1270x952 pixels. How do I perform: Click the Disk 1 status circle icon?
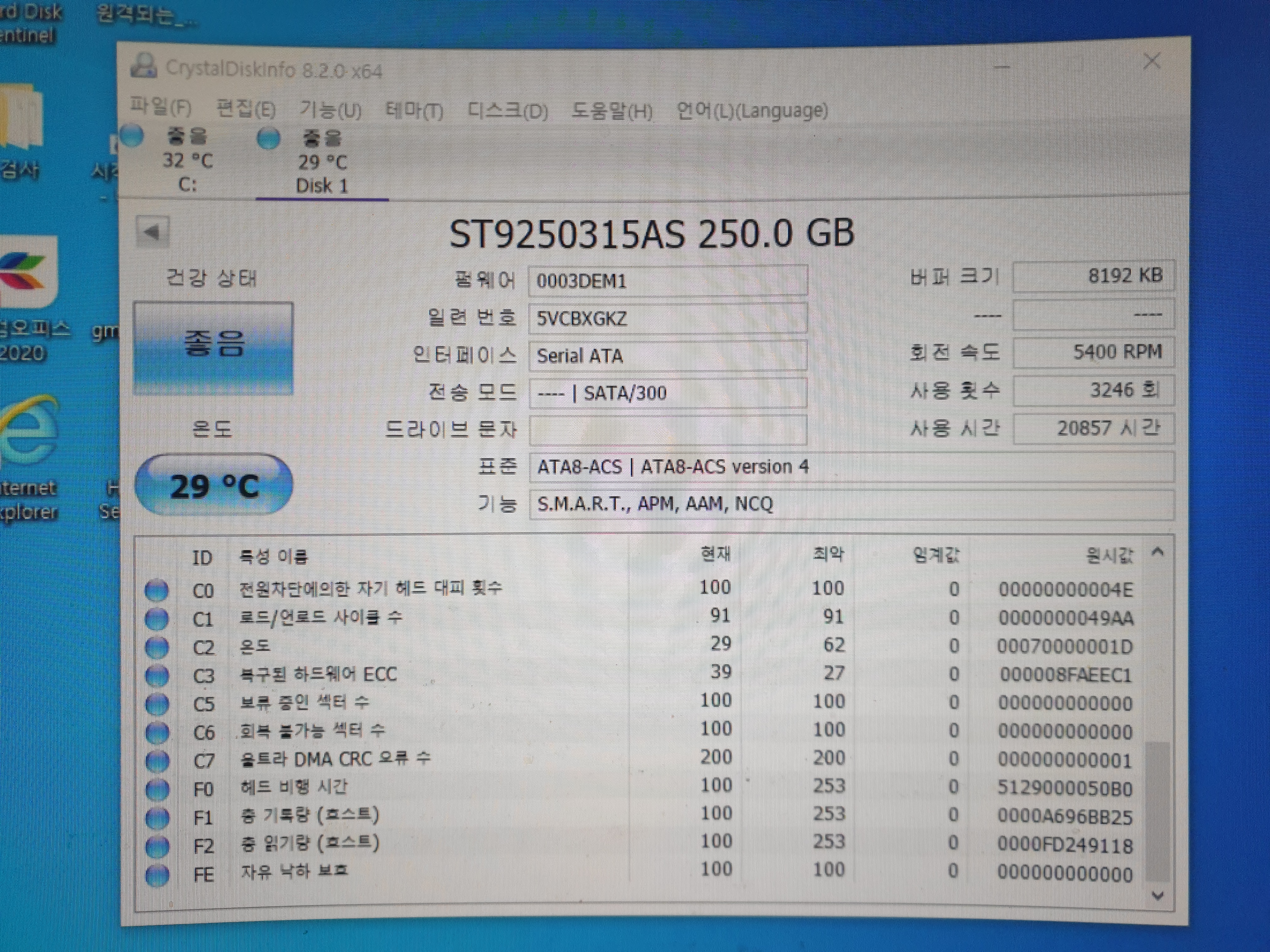pos(269,138)
